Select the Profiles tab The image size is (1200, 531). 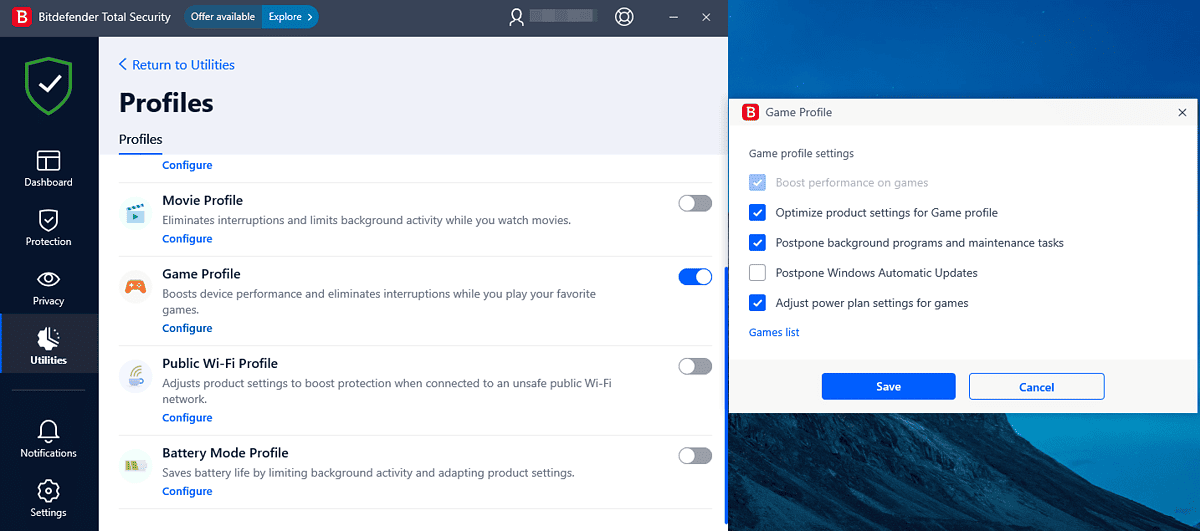[141, 140]
